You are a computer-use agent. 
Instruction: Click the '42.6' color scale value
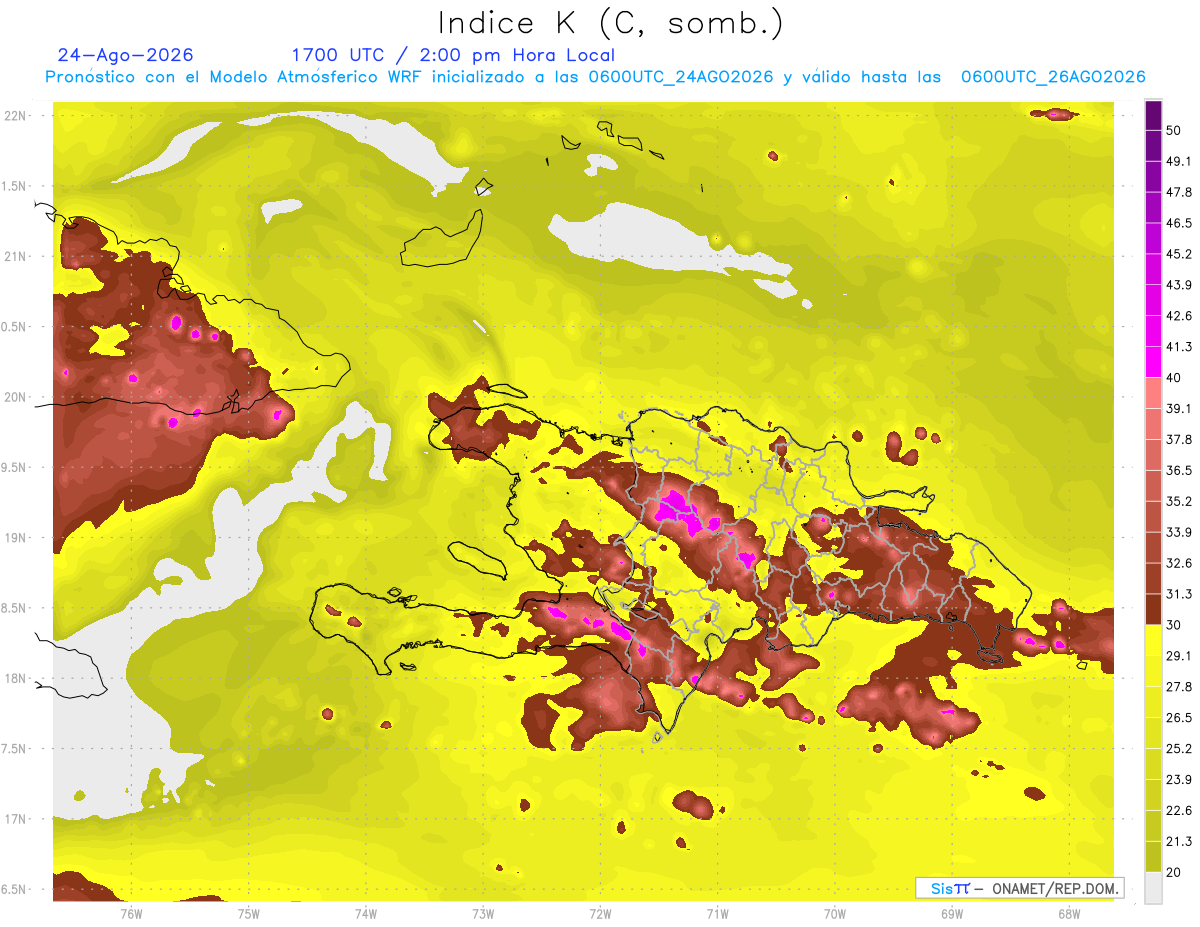tap(1179, 316)
